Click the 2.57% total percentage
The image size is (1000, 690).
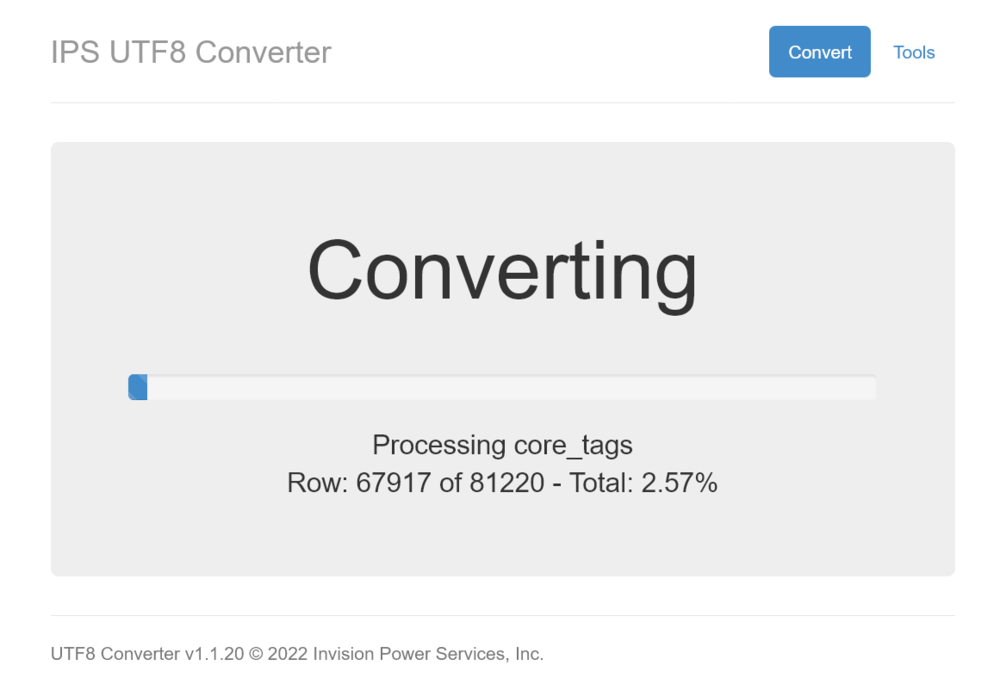pyautogui.click(x=679, y=483)
